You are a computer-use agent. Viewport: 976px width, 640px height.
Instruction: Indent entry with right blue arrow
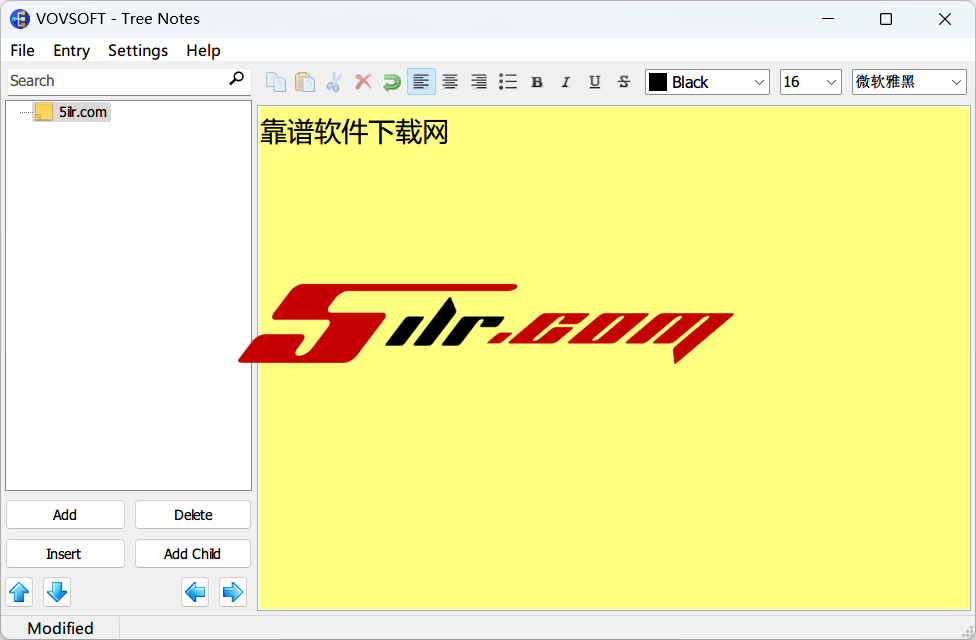click(x=233, y=592)
